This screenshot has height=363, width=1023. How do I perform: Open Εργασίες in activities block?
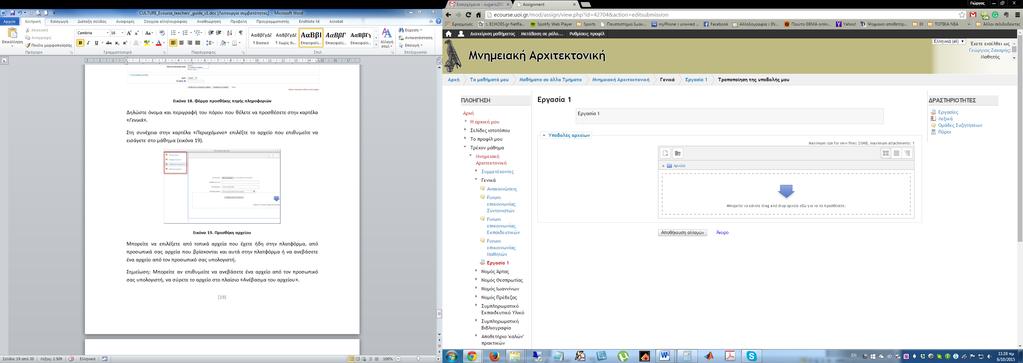coord(947,112)
